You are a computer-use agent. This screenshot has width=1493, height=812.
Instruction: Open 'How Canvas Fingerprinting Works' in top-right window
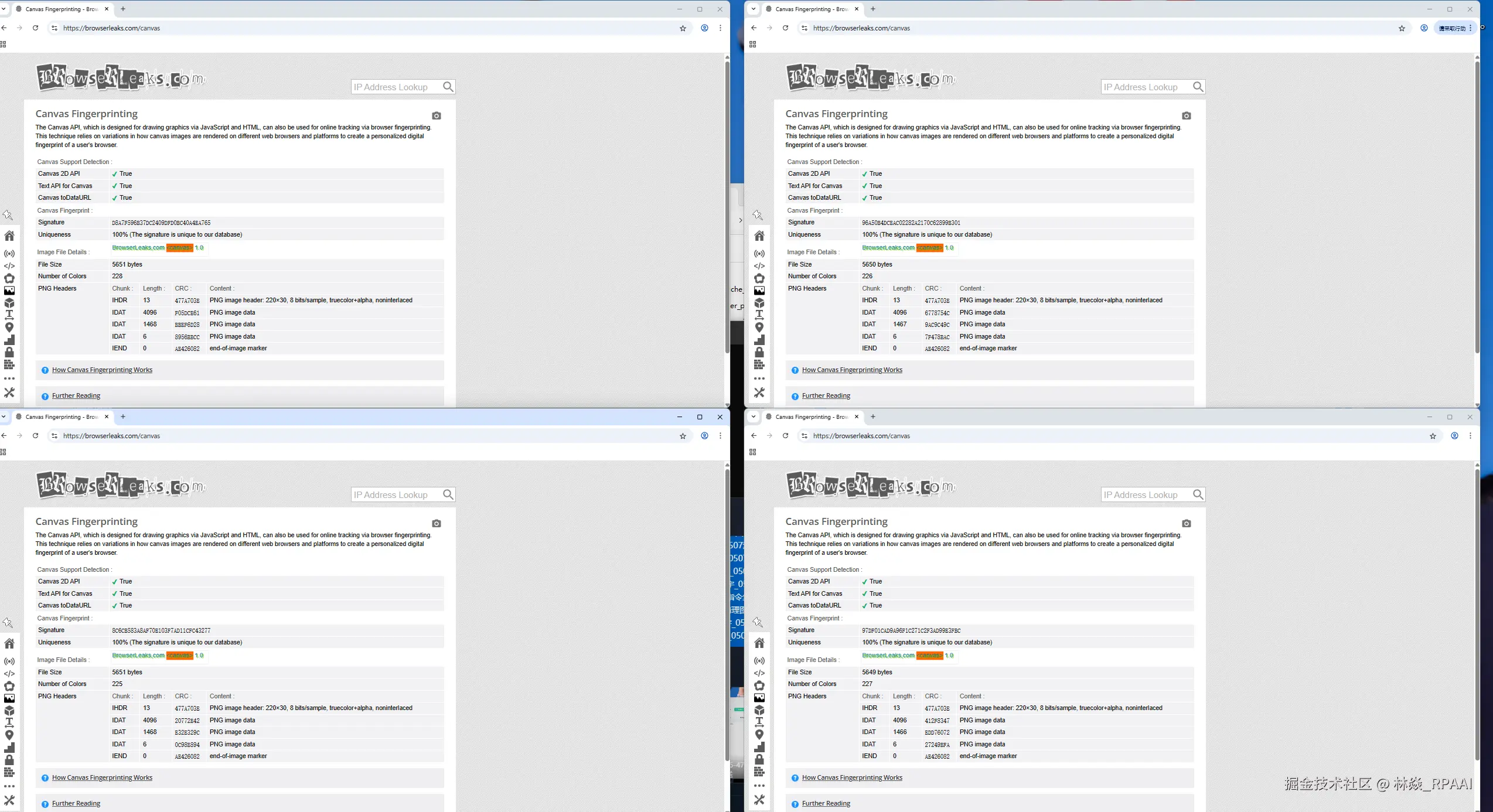pyautogui.click(x=852, y=370)
